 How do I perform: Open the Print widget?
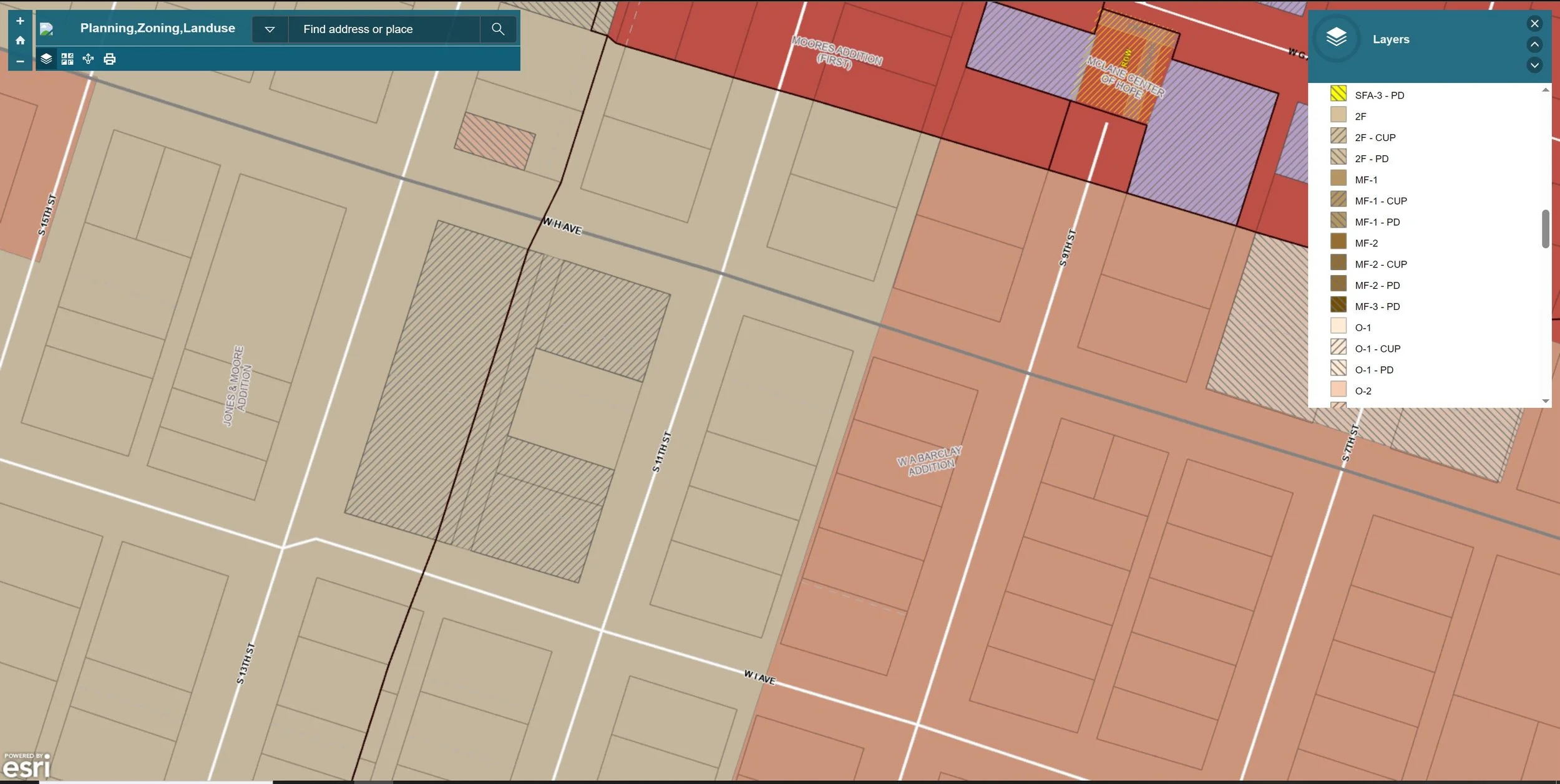pyautogui.click(x=110, y=59)
